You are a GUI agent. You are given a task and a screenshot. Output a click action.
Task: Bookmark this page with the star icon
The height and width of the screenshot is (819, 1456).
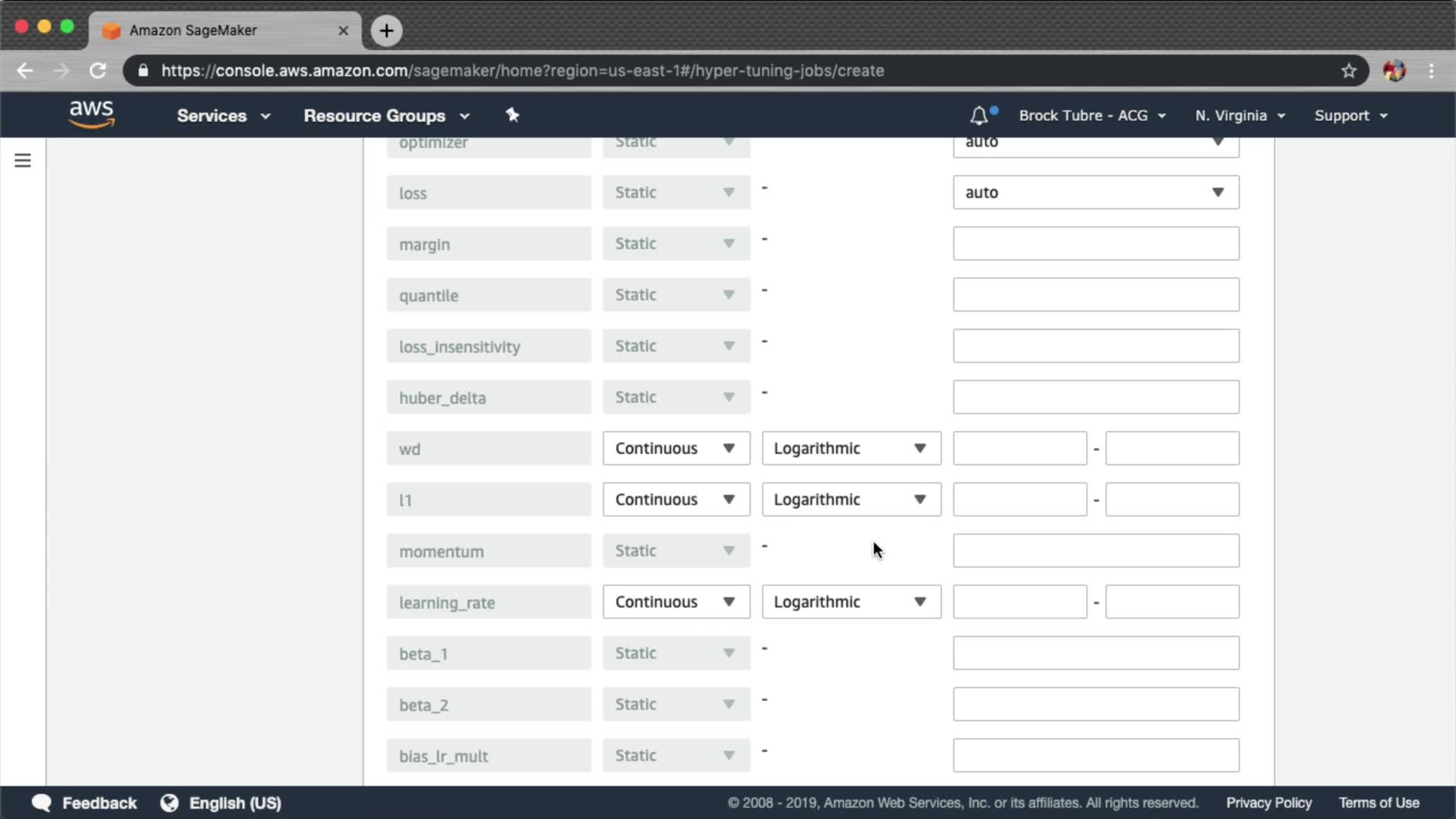tap(1348, 71)
